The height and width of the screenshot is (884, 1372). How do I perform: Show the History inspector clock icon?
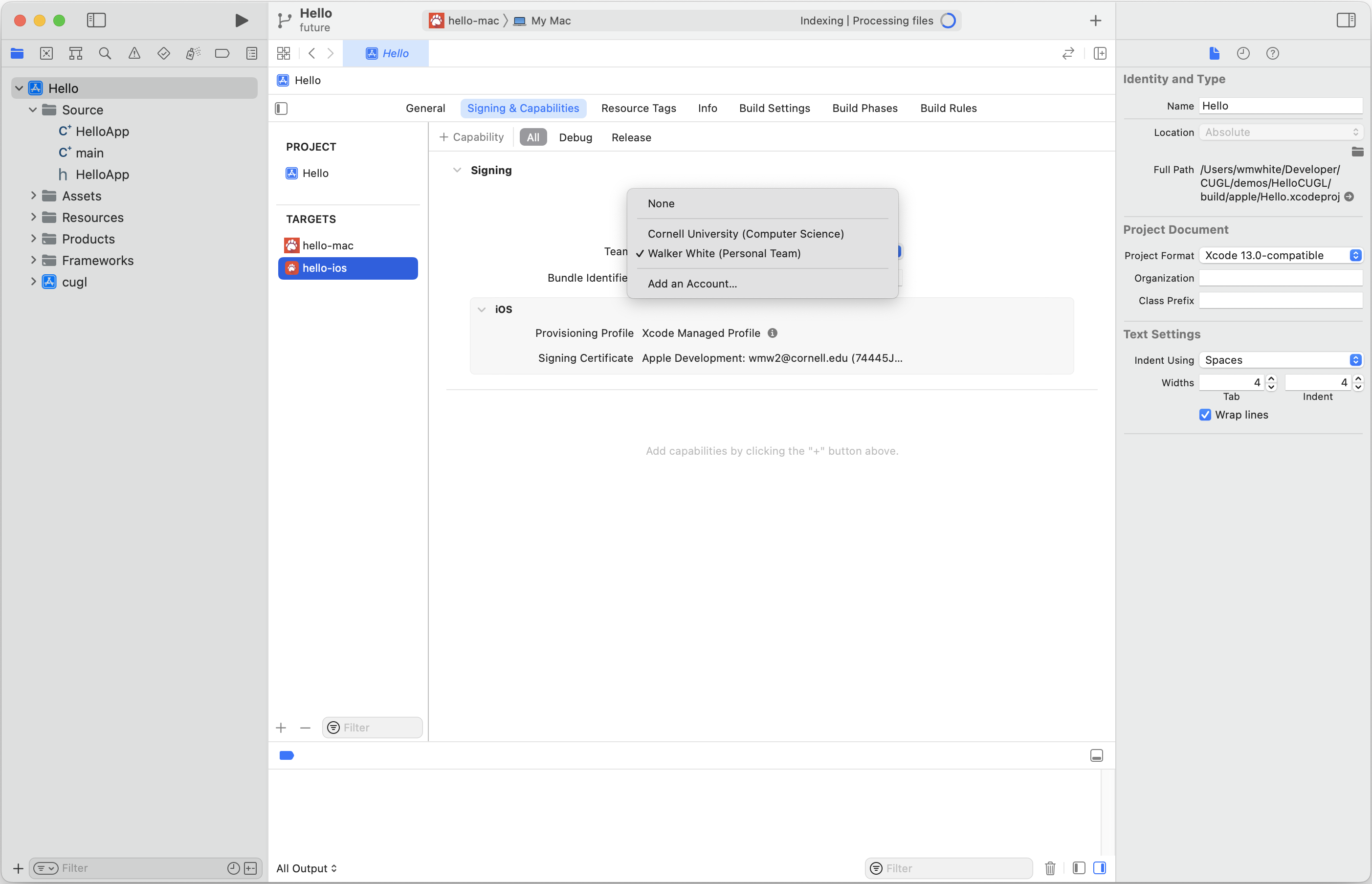(x=1243, y=53)
